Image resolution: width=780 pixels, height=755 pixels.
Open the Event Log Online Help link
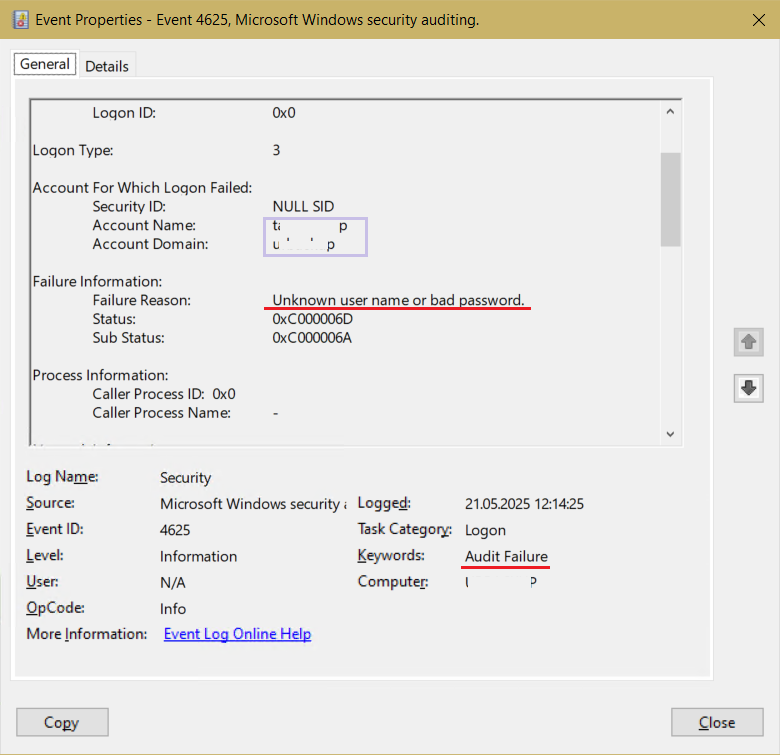coord(237,634)
